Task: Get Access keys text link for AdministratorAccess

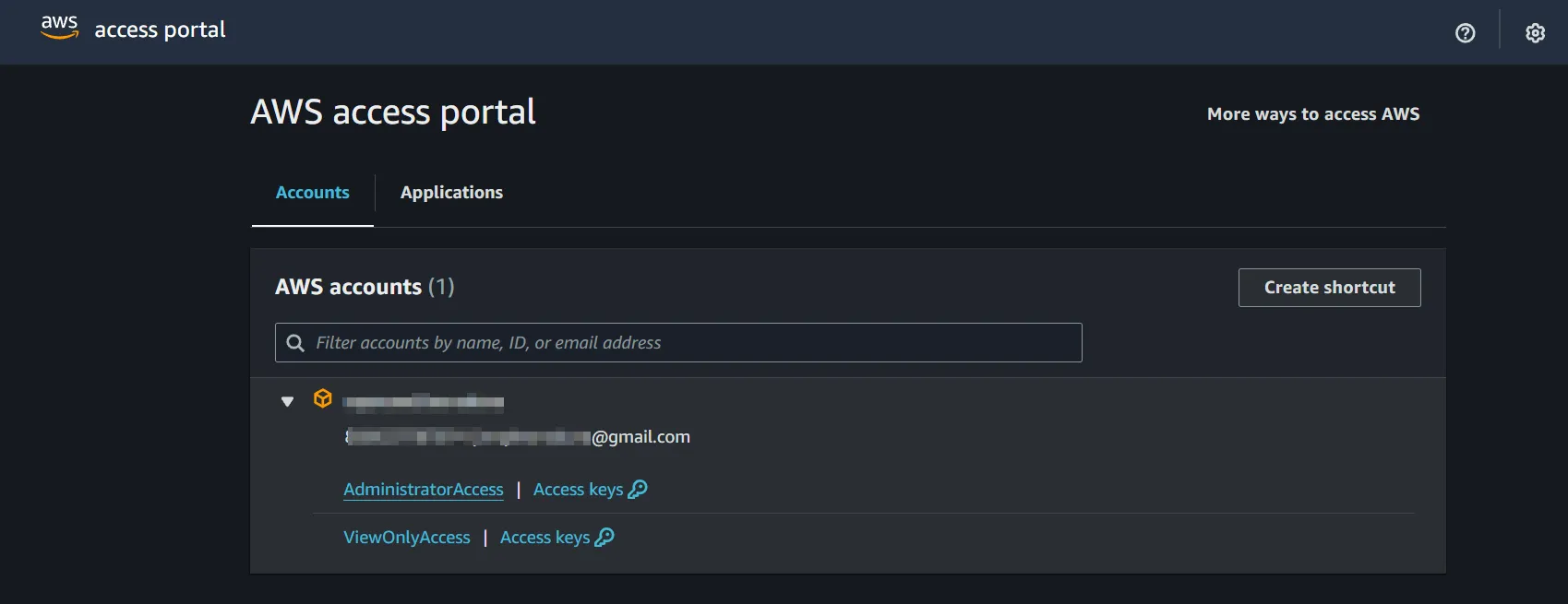Action: click(x=578, y=490)
